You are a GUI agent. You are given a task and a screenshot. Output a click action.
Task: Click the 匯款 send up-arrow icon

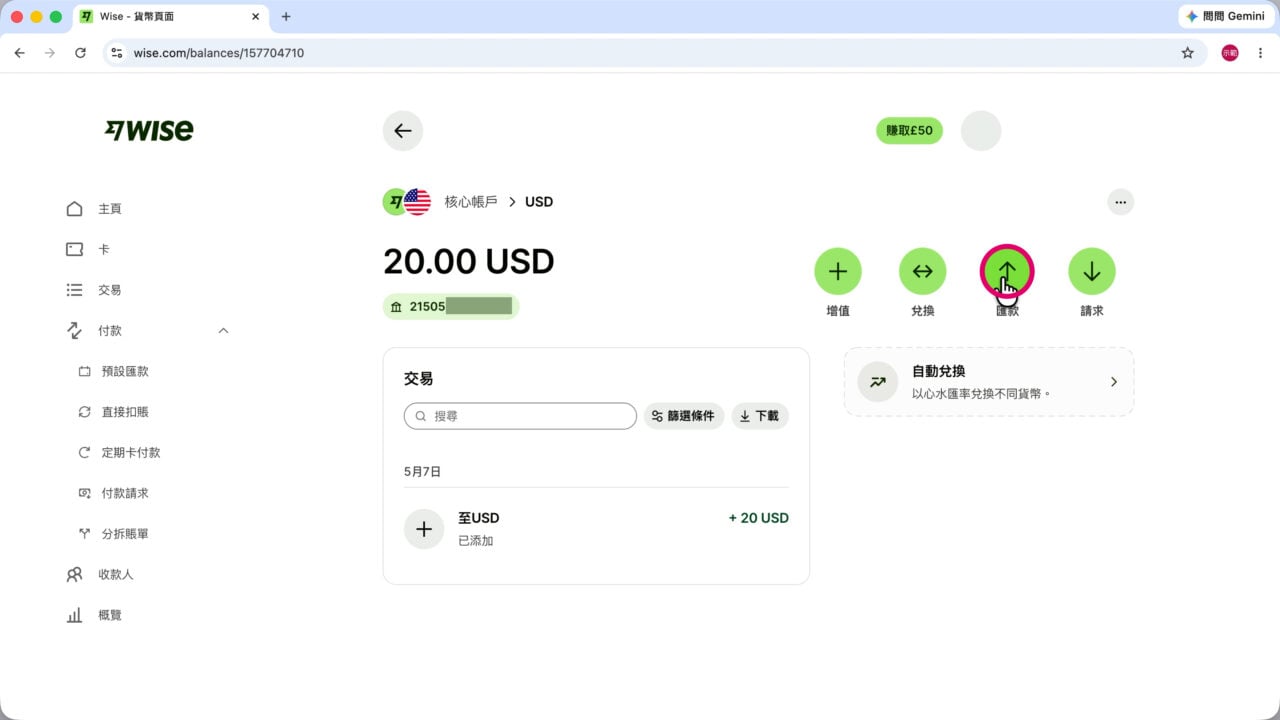click(x=1007, y=271)
